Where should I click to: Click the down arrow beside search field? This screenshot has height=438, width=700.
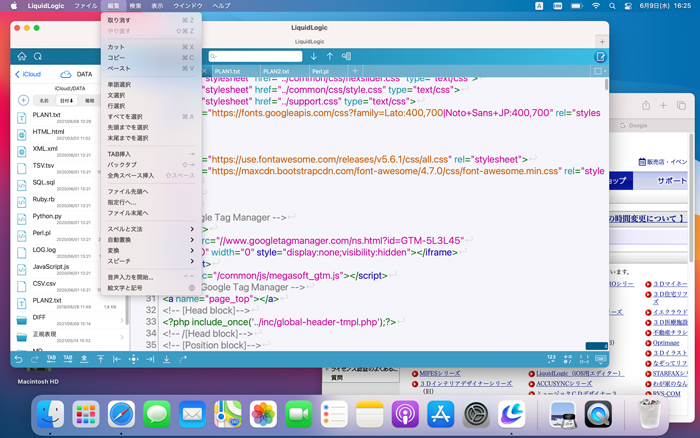[313, 56]
